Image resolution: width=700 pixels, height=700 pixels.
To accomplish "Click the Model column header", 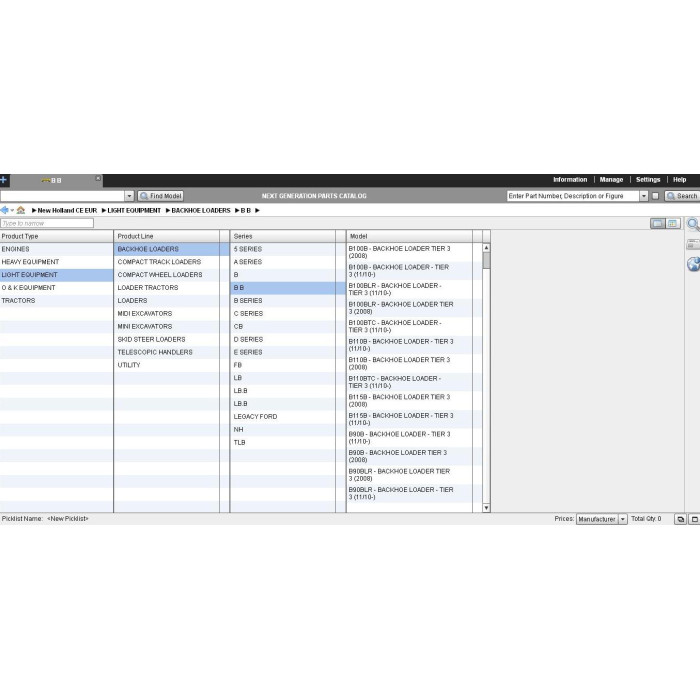I will pyautogui.click(x=409, y=237).
